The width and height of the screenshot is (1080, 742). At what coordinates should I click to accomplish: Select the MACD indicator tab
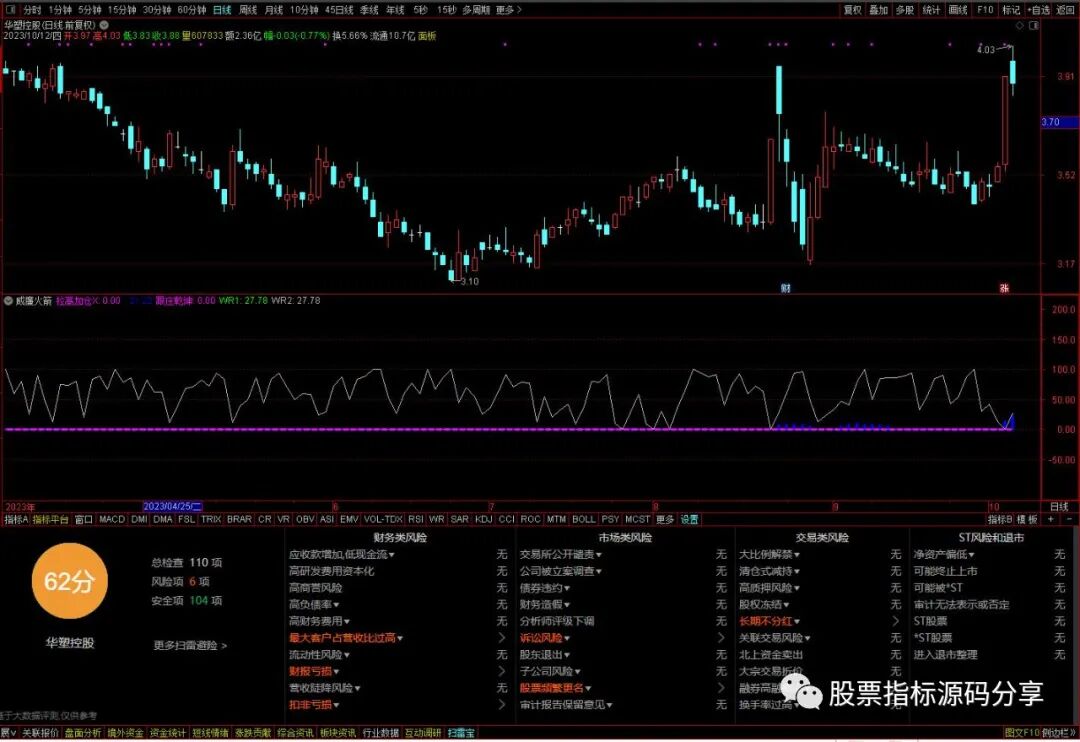pos(112,519)
